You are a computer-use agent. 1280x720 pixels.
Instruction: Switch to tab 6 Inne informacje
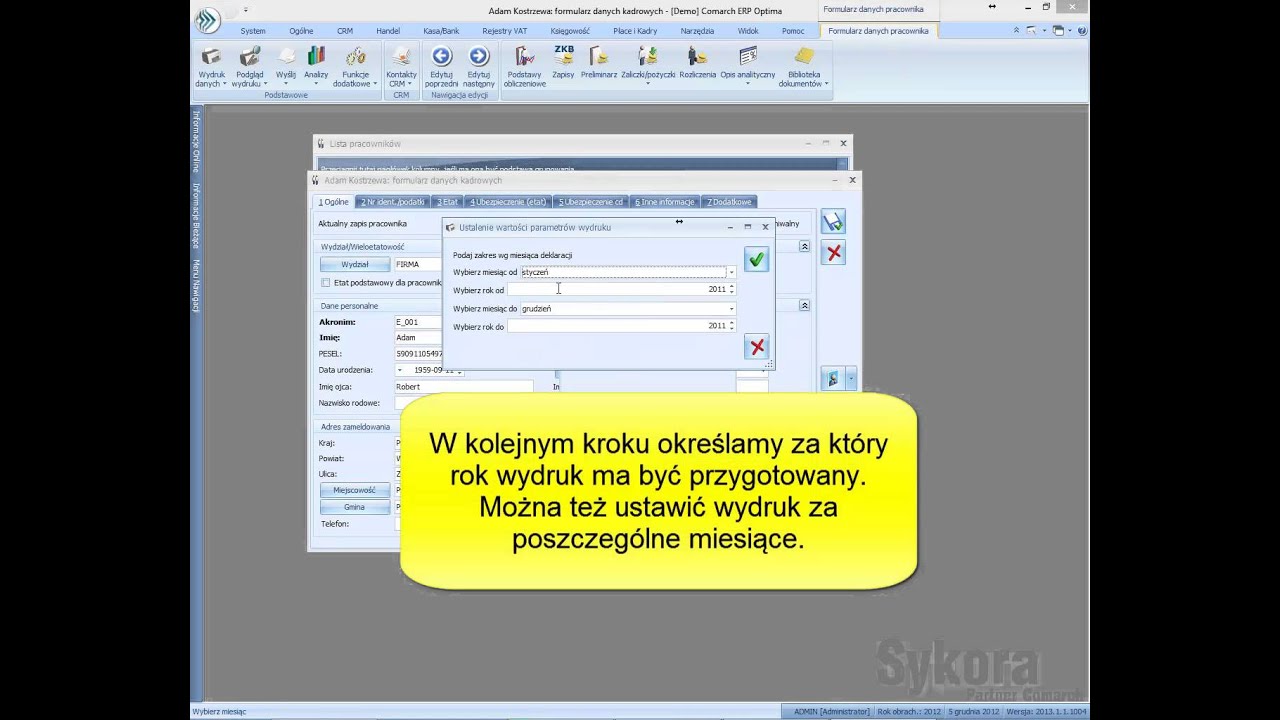[665, 202]
